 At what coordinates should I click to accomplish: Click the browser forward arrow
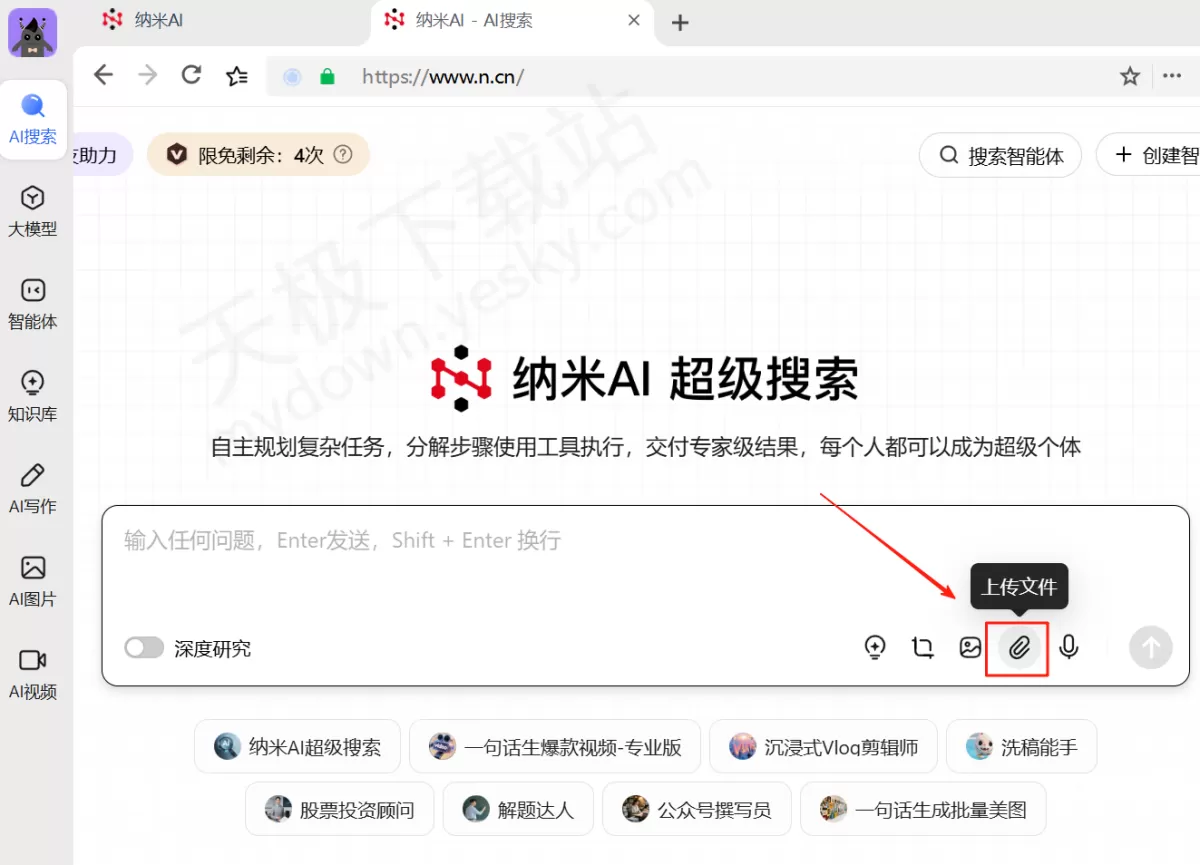pos(148,75)
